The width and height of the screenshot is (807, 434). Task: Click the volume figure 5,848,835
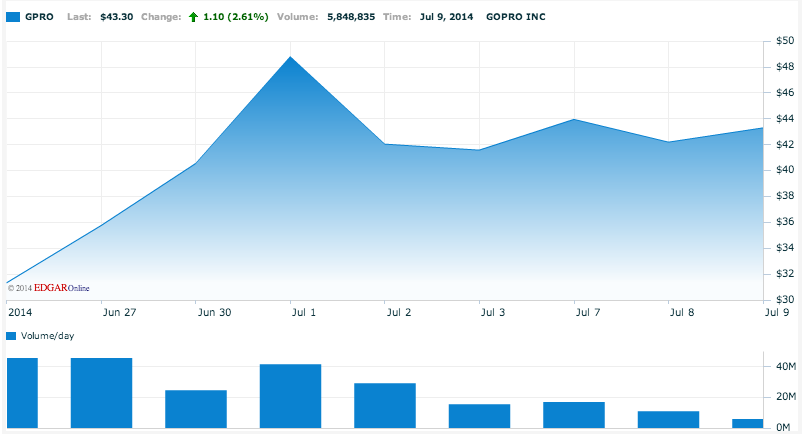point(351,17)
